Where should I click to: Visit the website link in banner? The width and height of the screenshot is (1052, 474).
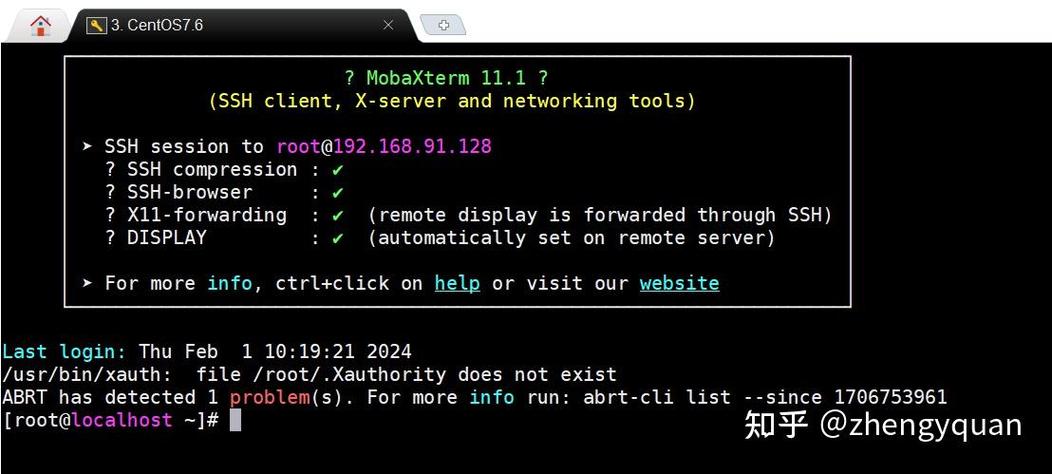point(679,283)
